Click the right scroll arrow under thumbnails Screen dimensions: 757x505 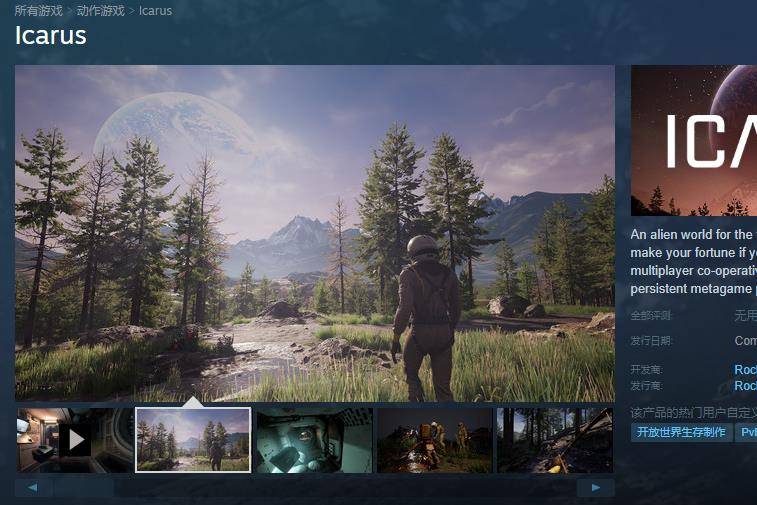click(x=596, y=488)
